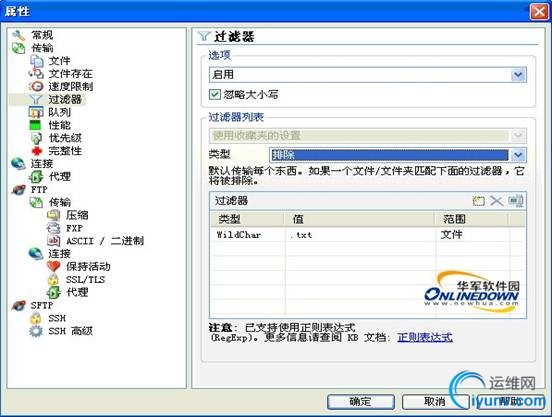Select 完整性 in the tree

(65, 151)
